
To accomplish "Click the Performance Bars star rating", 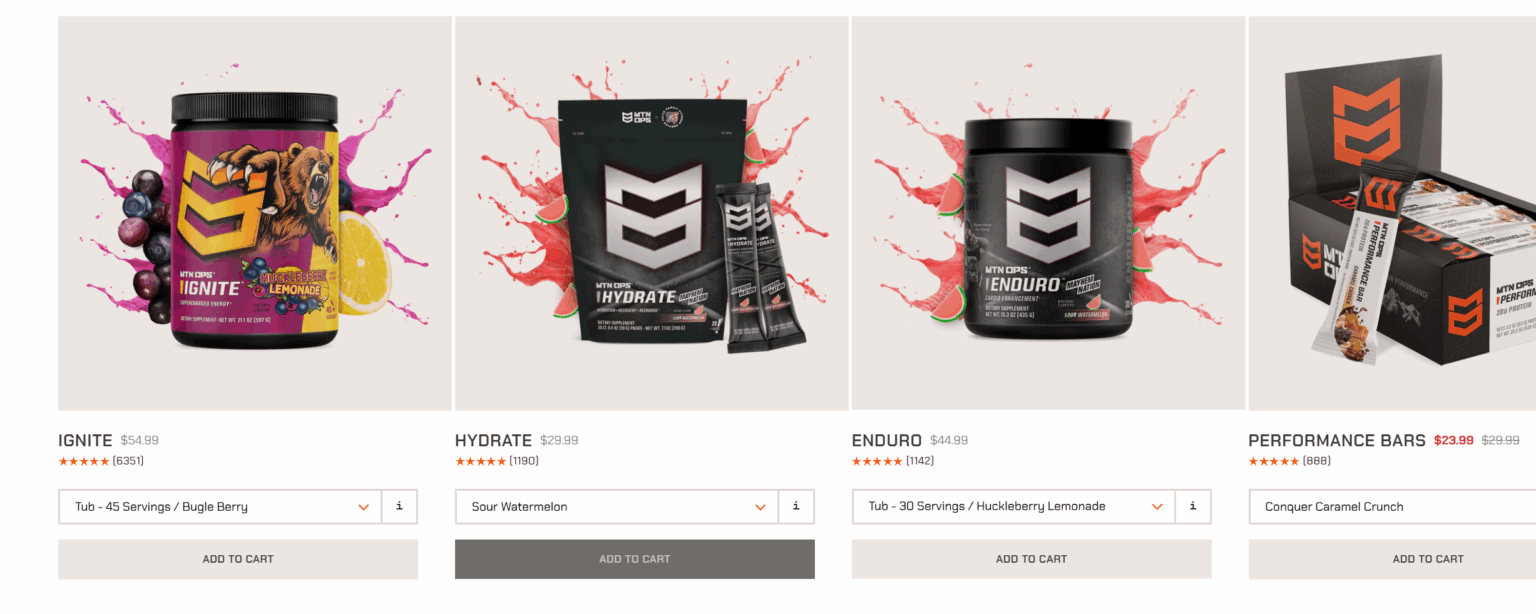I will tap(1274, 461).
